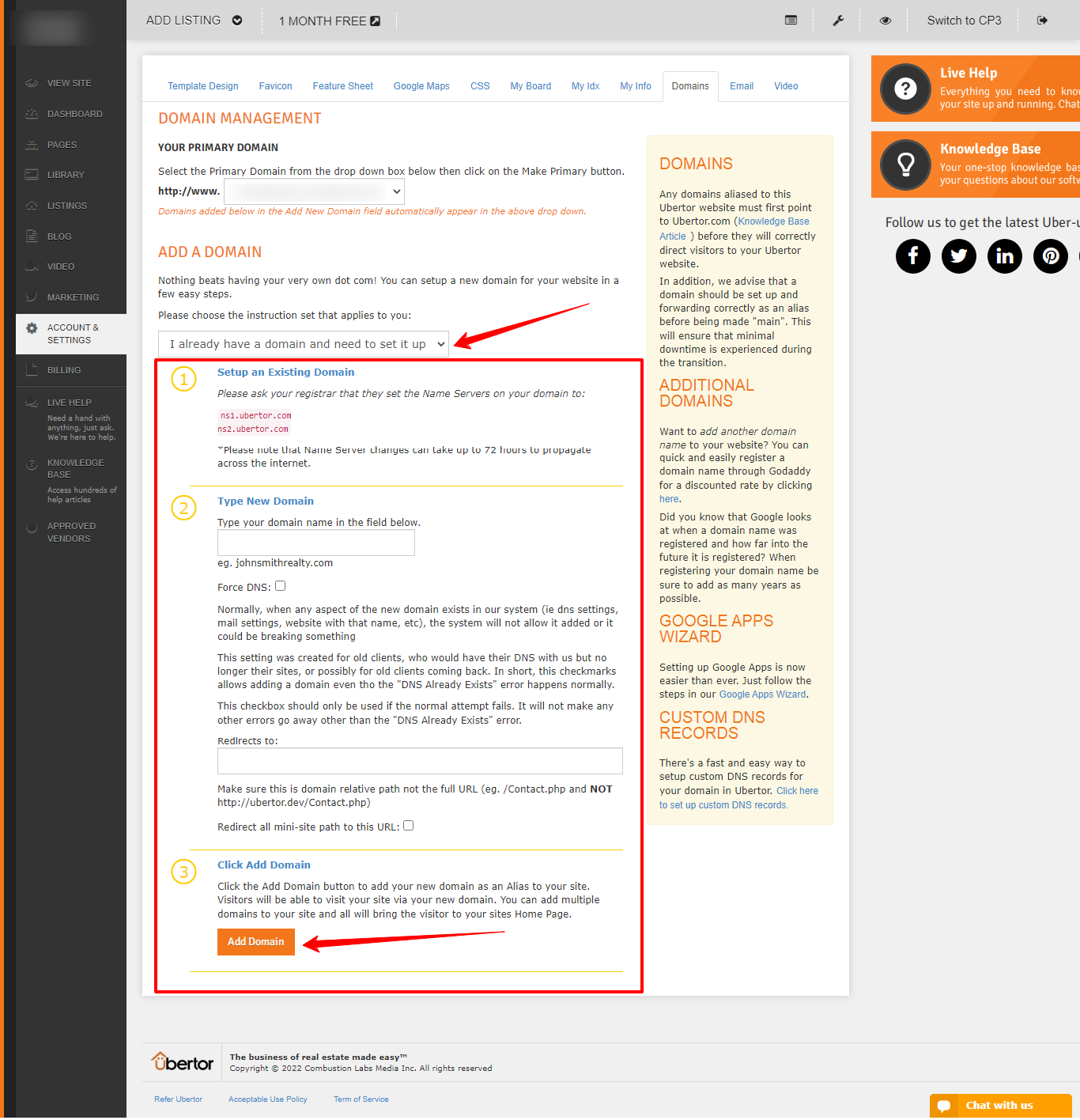Screen dimensions: 1080x1120
Task: Open the primary domain dropdown
Action: tap(315, 191)
